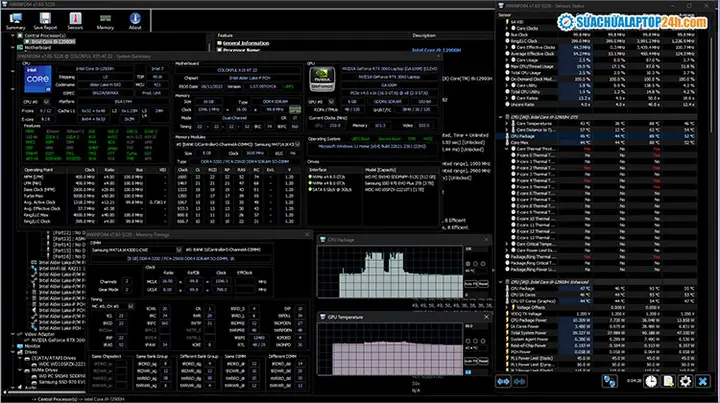Screen dimensions: 720x403
Task: Click the clock reset icon in Sensors window
Action: coord(651,381)
